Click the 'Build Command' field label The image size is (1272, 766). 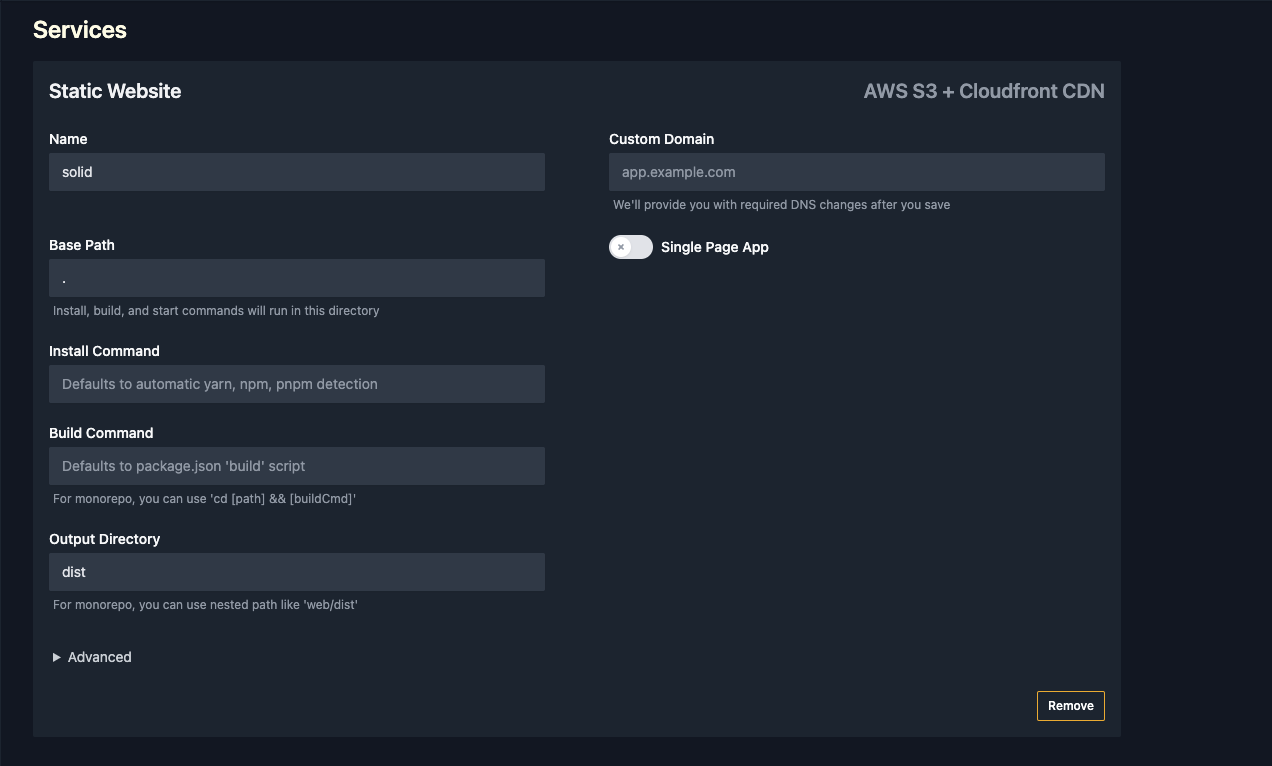(x=101, y=433)
